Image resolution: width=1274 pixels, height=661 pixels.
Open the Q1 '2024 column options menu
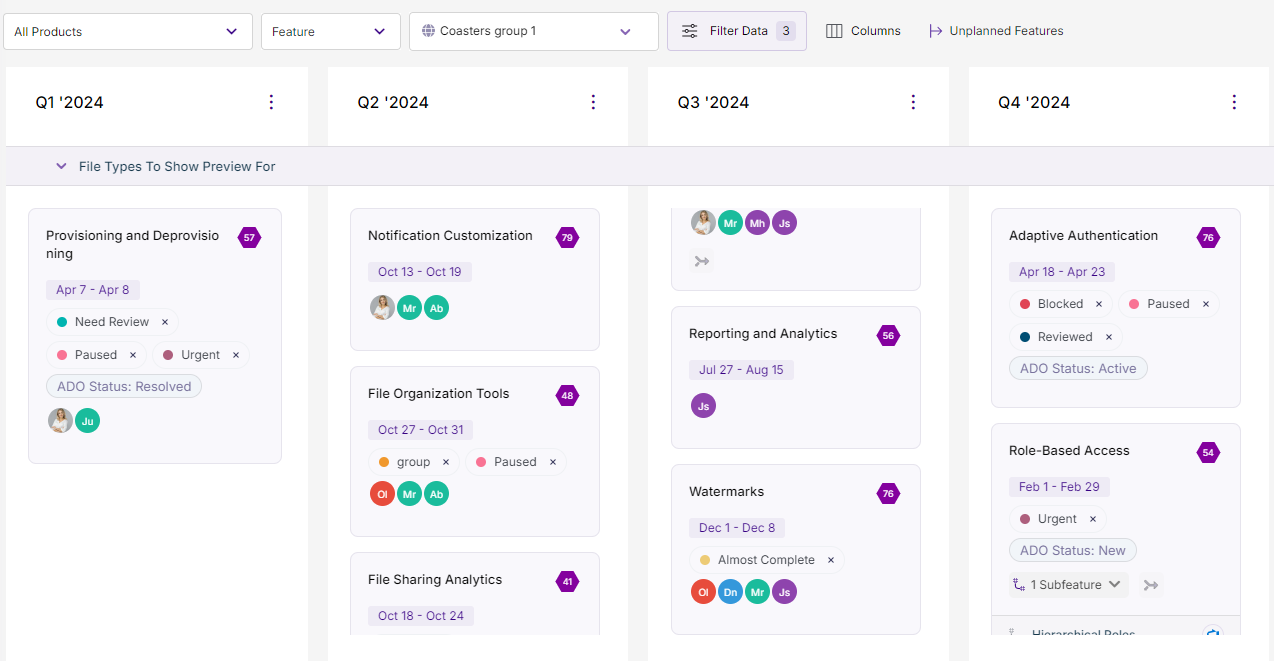[x=271, y=101]
